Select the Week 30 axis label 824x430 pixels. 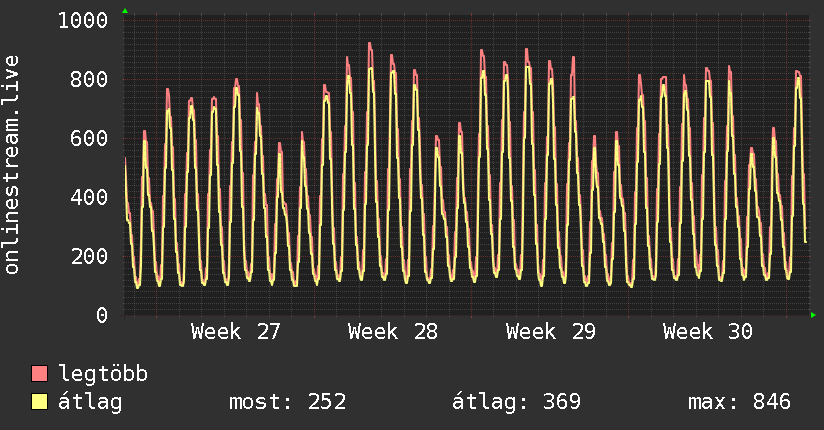pyautogui.click(x=708, y=332)
